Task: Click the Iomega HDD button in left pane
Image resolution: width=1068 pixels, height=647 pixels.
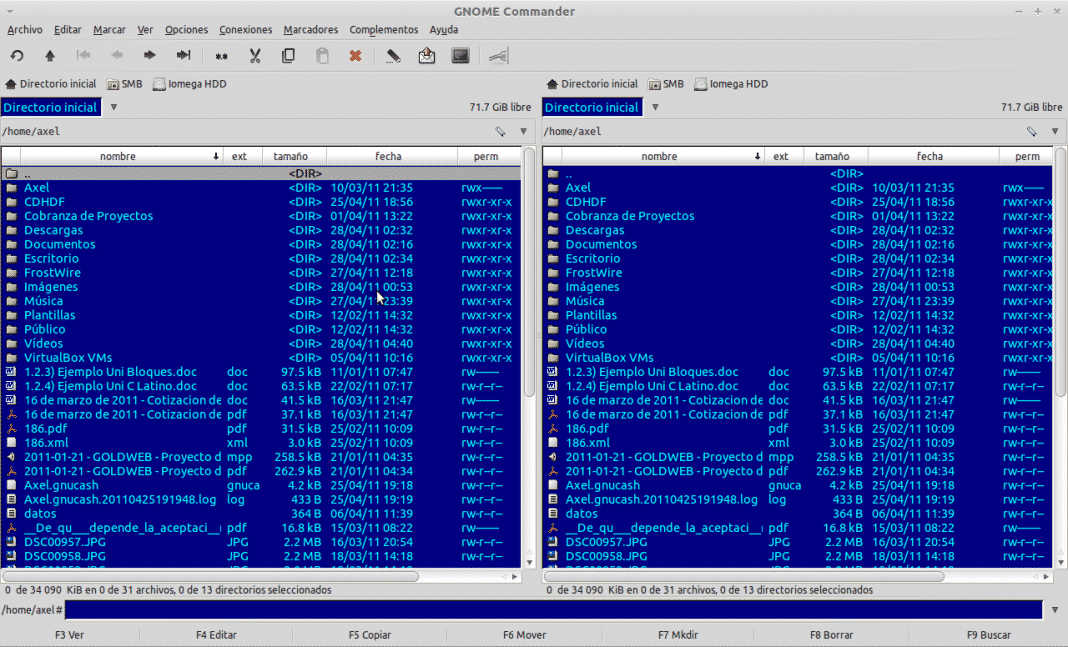Action: click(x=189, y=84)
